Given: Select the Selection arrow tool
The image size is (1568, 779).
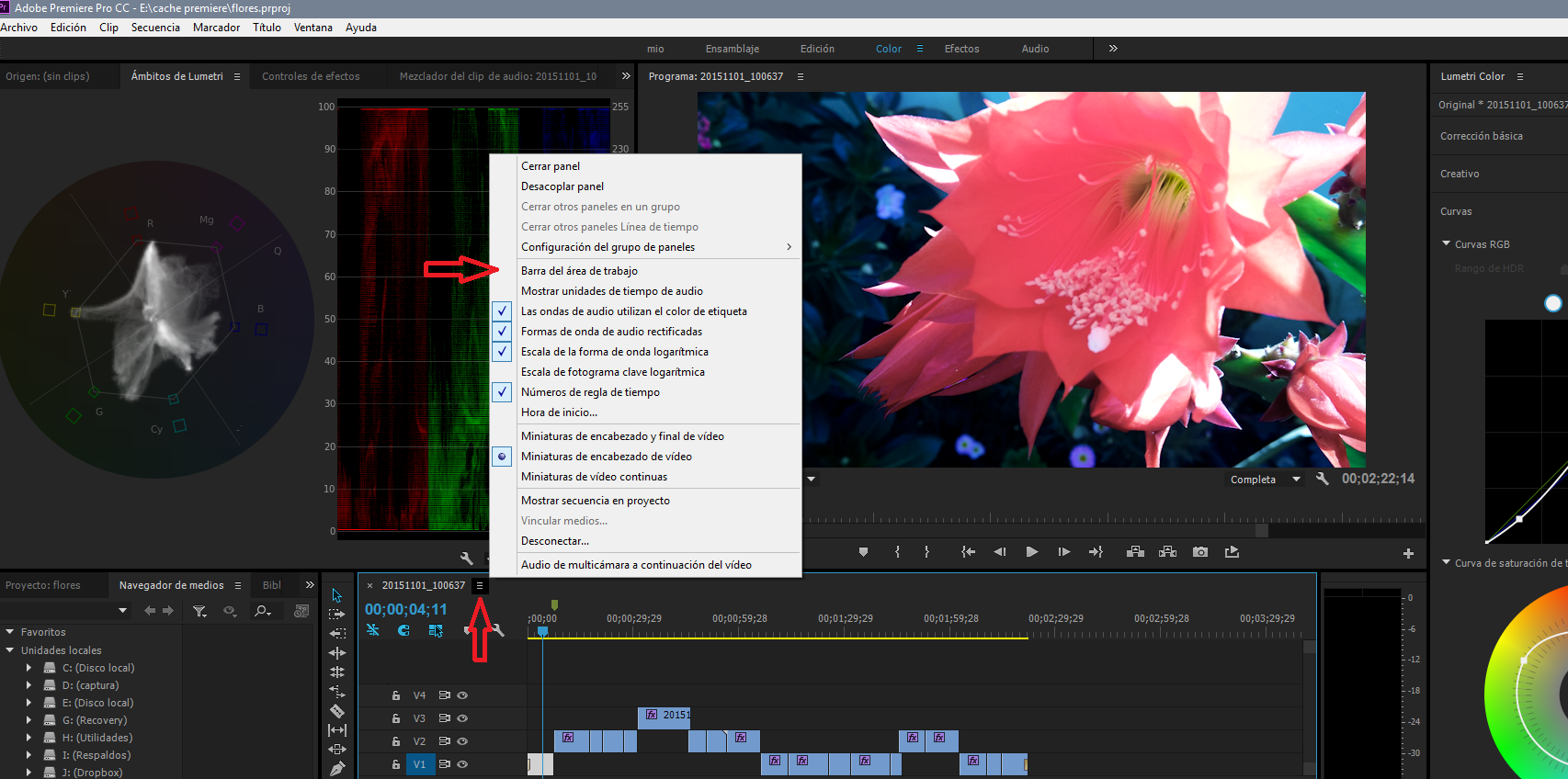Looking at the screenshot, I should tap(337, 595).
